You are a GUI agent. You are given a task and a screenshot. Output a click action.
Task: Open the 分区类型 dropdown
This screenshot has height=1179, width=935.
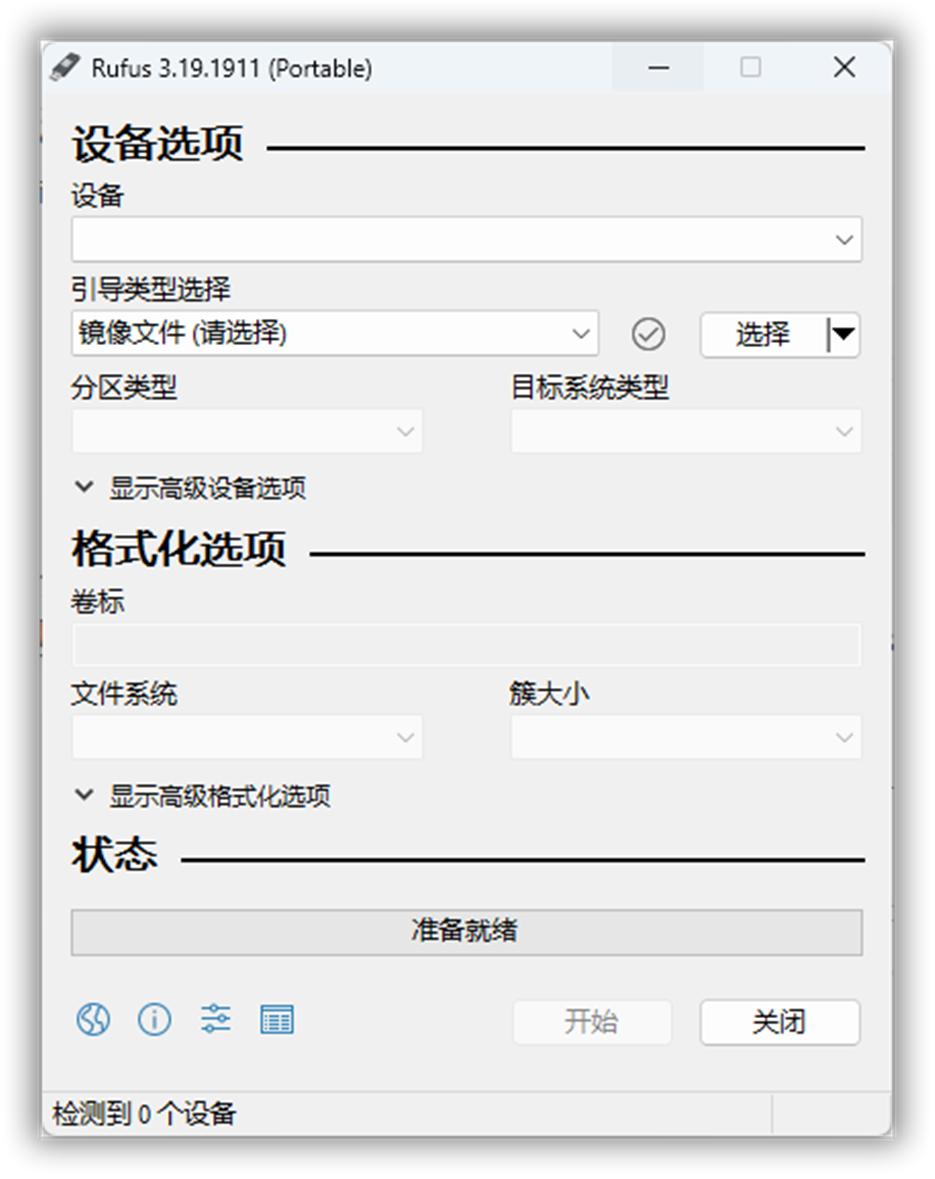point(246,430)
